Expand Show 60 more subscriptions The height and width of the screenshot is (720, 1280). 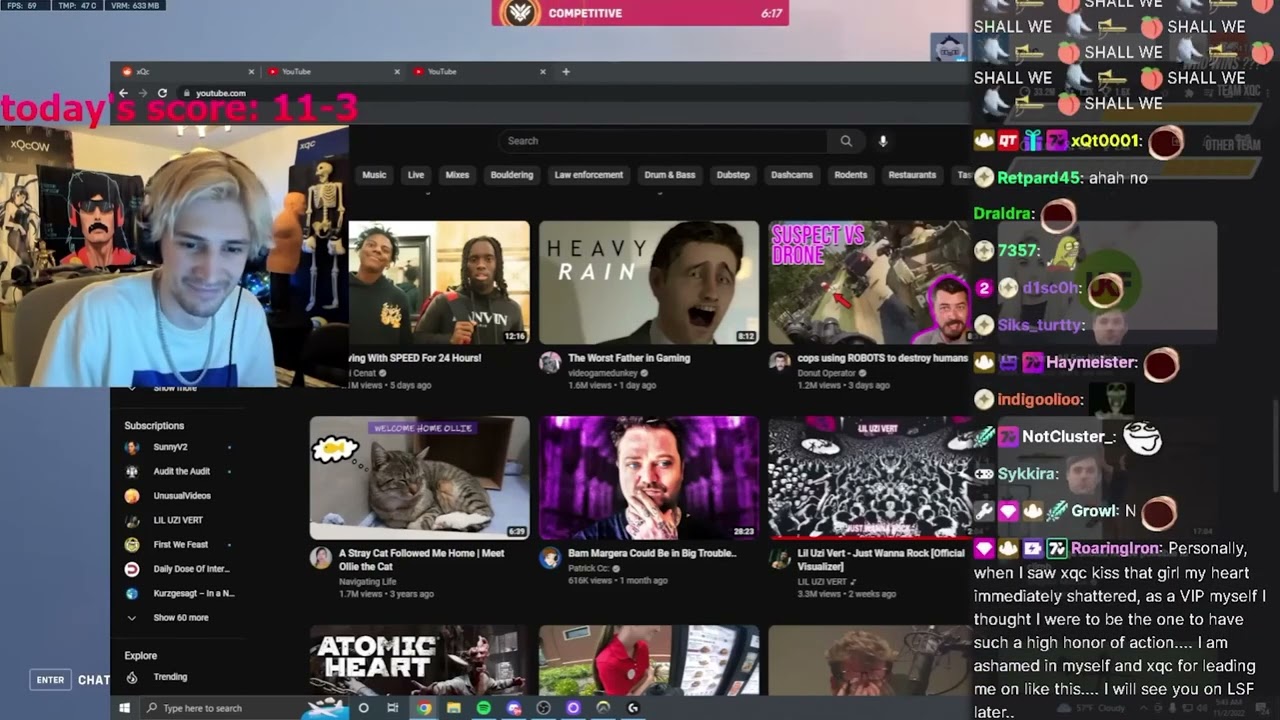(180, 618)
